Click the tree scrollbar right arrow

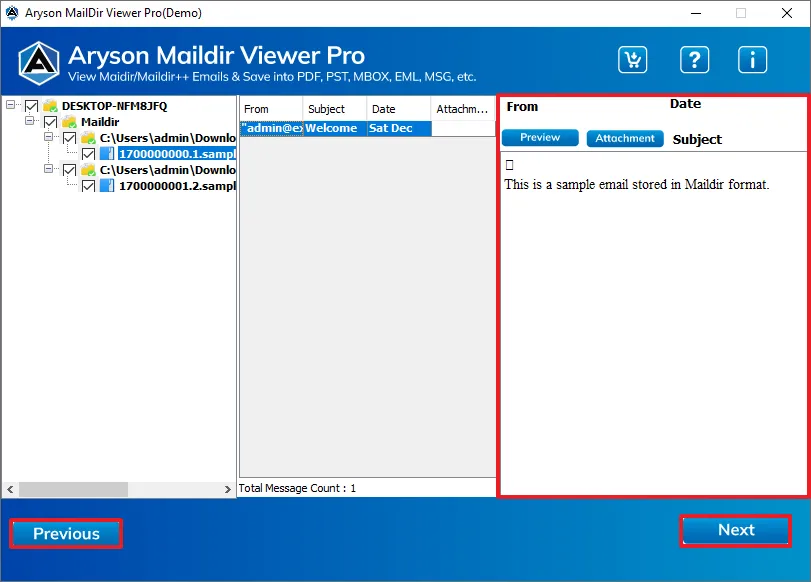point(228,489)
